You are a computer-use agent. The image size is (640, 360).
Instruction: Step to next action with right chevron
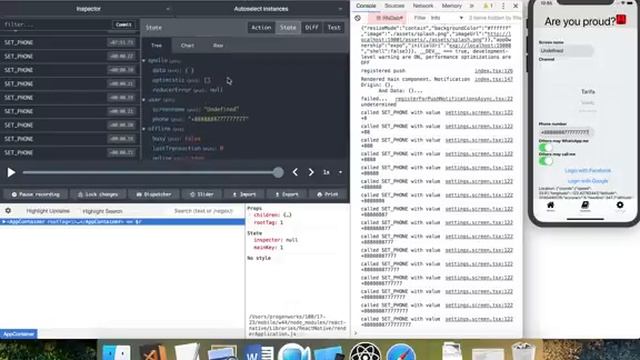coord(311,172)
